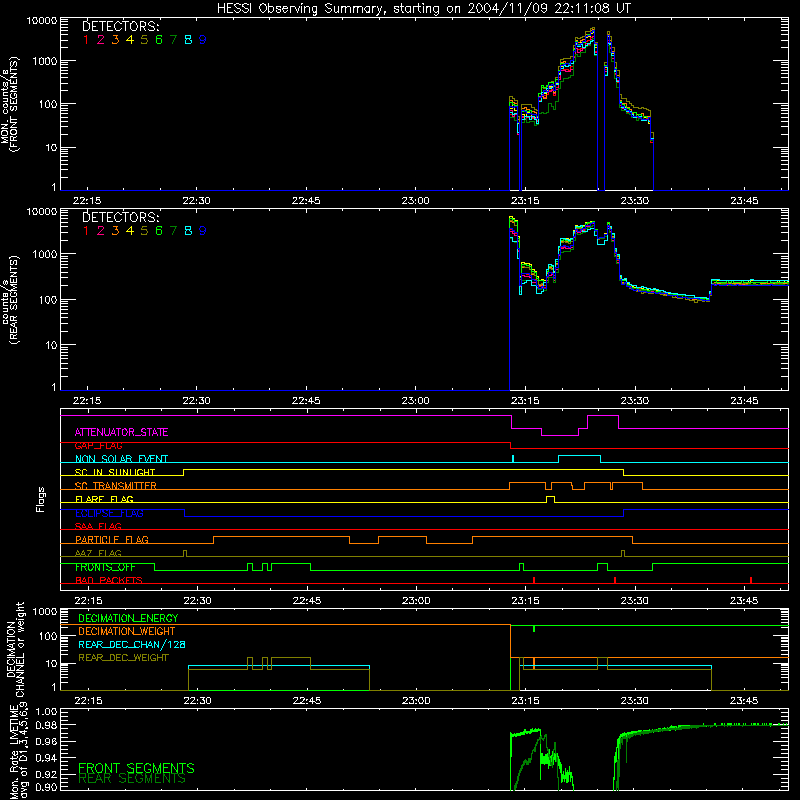800x800 pixels.
Task: Click cyan detector 8 in rear segments legend
Action: coord(188,231)
